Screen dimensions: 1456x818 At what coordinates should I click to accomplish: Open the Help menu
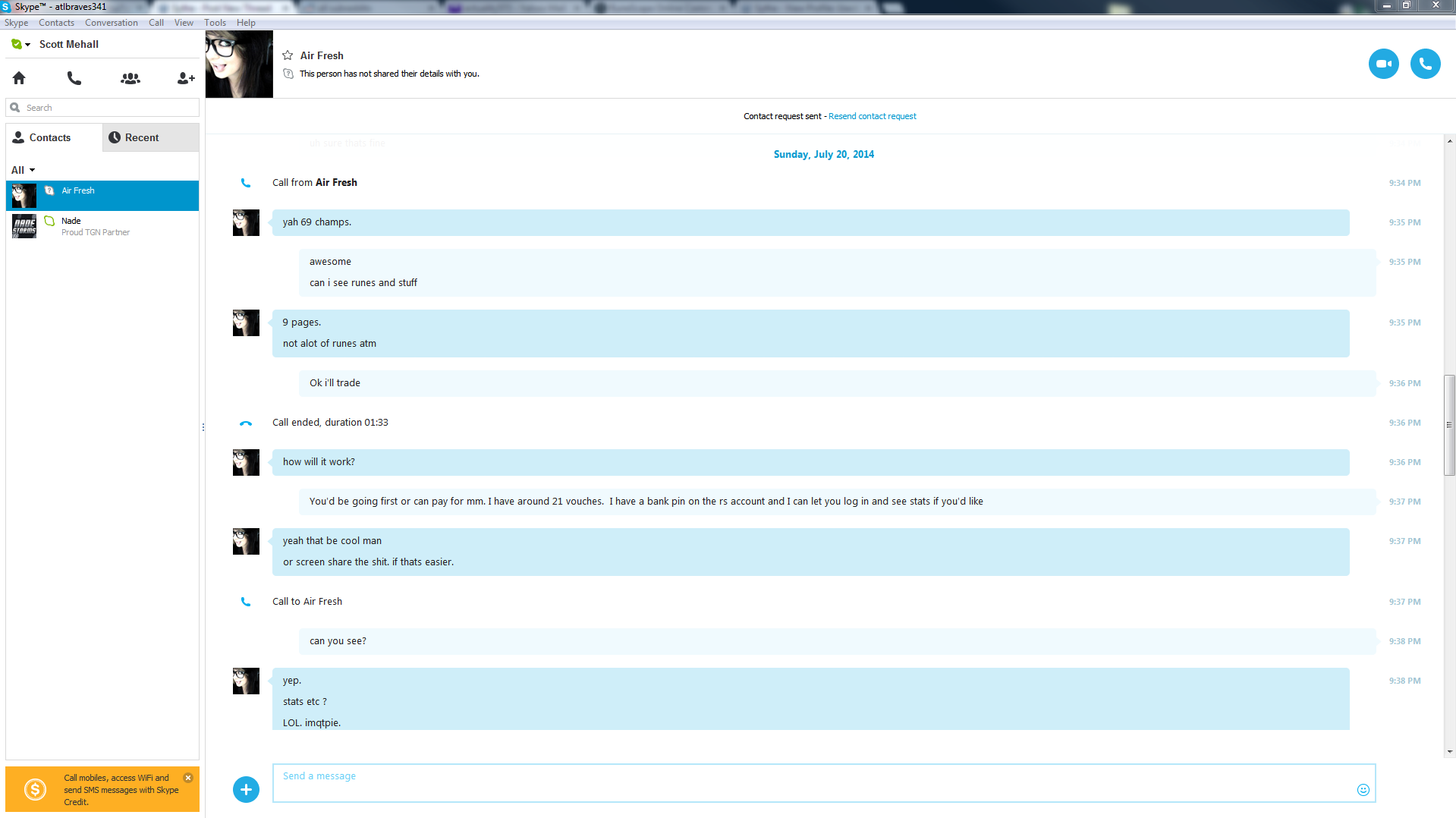tap(246, 23)
